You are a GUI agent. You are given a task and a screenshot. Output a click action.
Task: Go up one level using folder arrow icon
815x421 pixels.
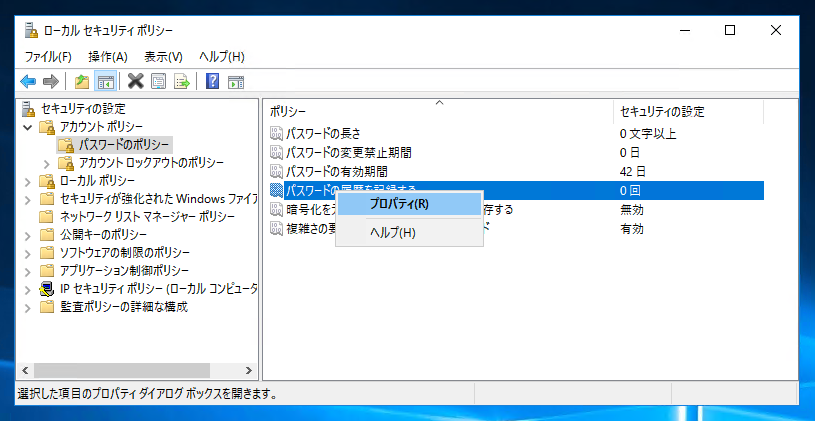(82, 81)
